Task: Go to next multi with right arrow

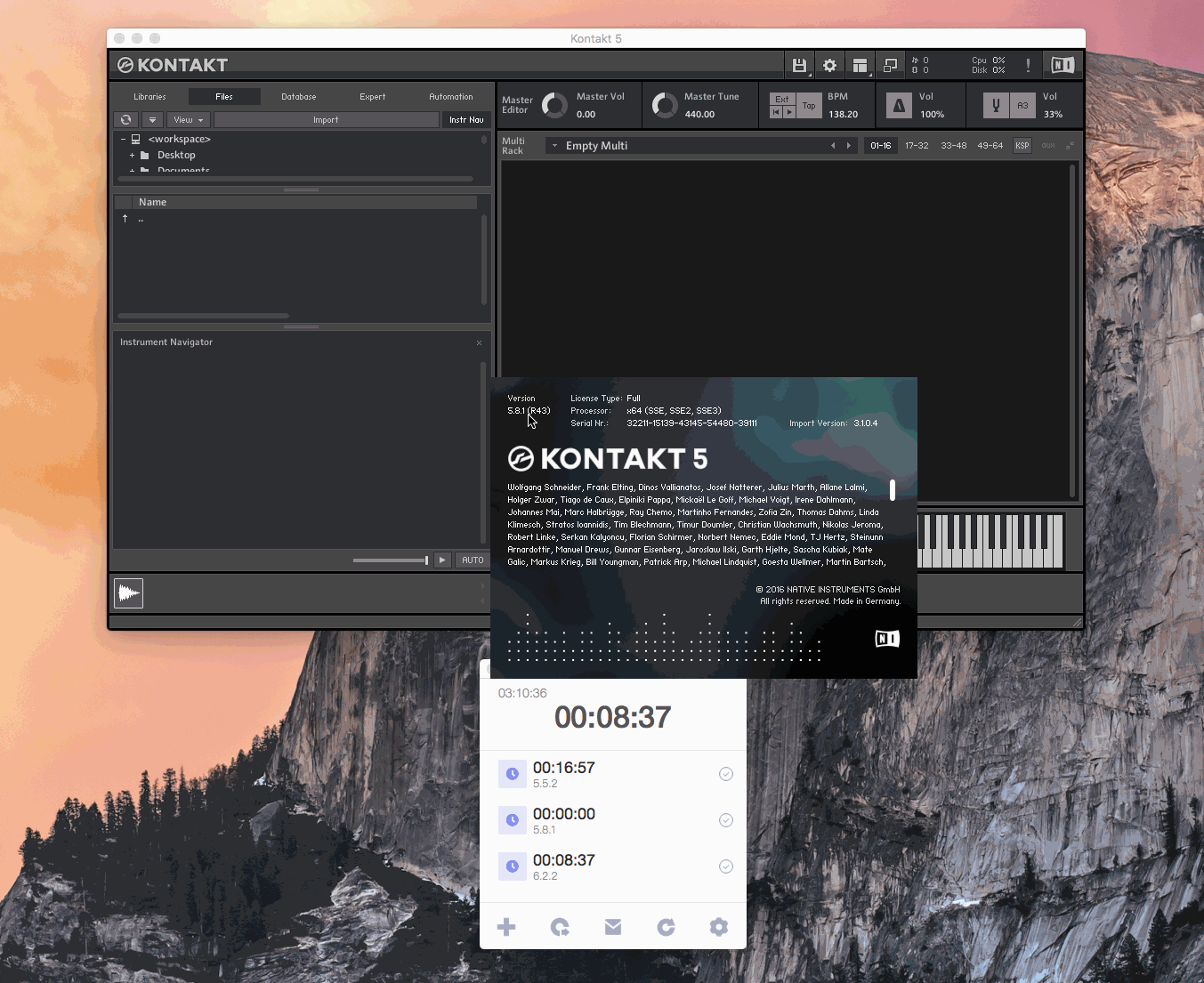Action: point(849,145)
